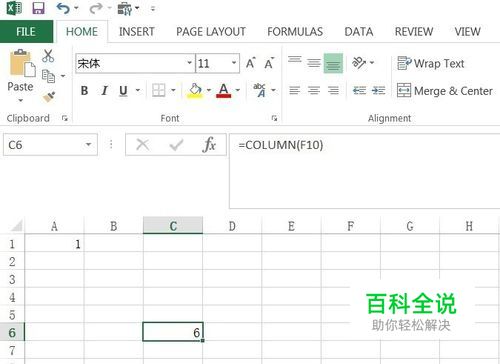Viewport: 500px width, 364px height.
Task: Click the Redo arrow icon
Action: (x=95, y=8)
